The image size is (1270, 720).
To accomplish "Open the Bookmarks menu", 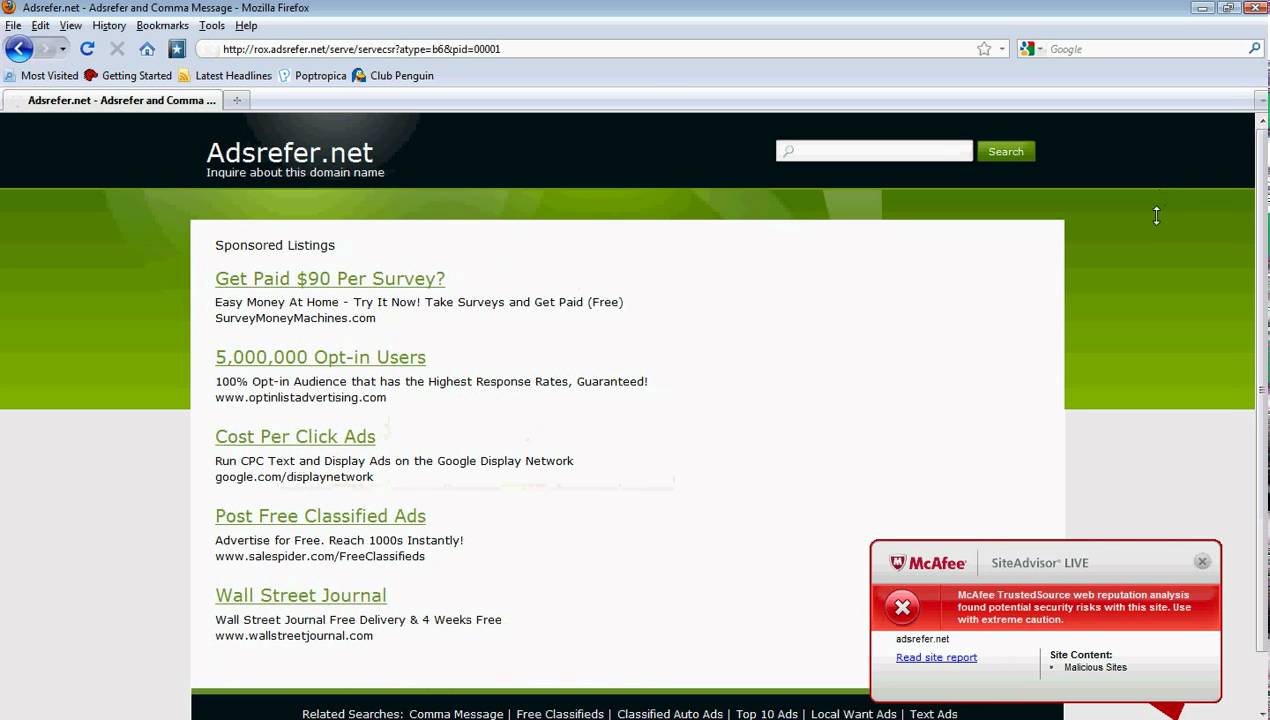I will click(x=163, y=26).
